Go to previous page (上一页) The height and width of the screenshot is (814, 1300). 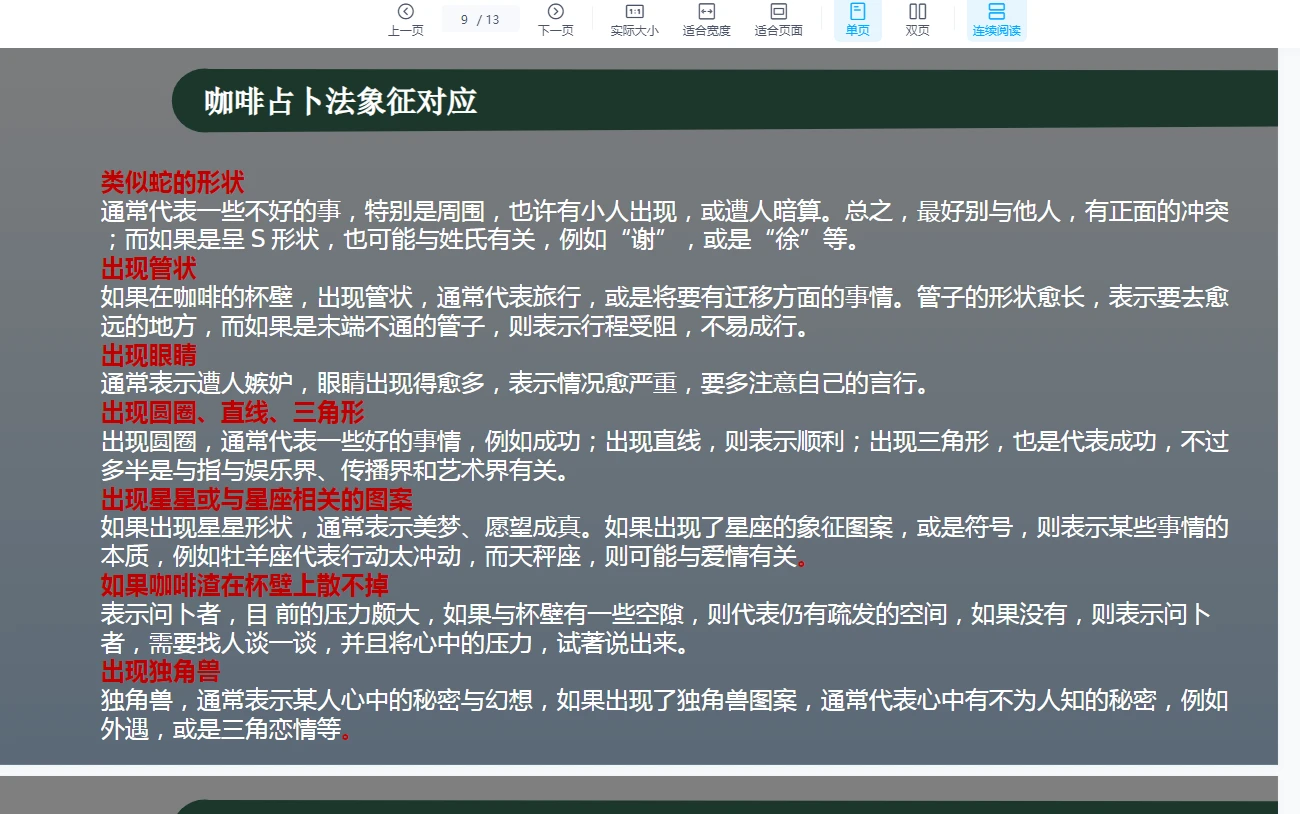pyautogui.click(x=405, y=20)
